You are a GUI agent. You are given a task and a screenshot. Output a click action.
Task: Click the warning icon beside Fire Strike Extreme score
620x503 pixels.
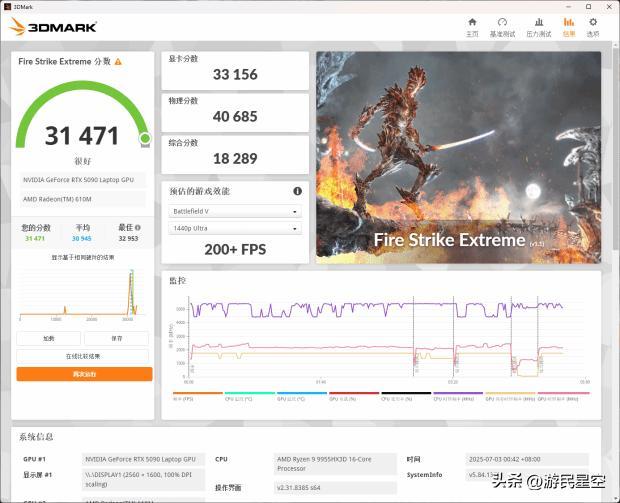[x=118, y=61]
